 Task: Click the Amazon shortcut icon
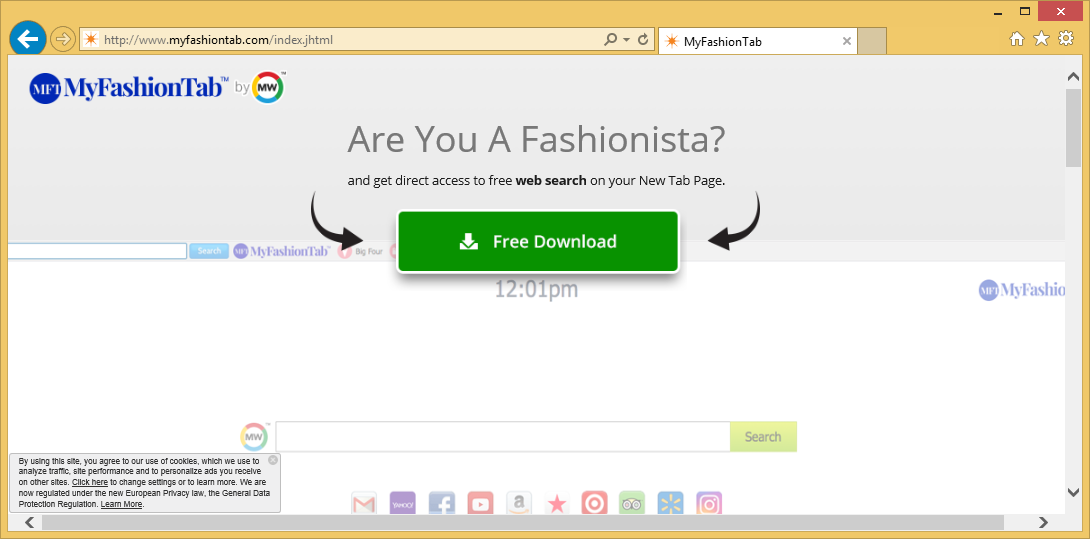[518, 504]
